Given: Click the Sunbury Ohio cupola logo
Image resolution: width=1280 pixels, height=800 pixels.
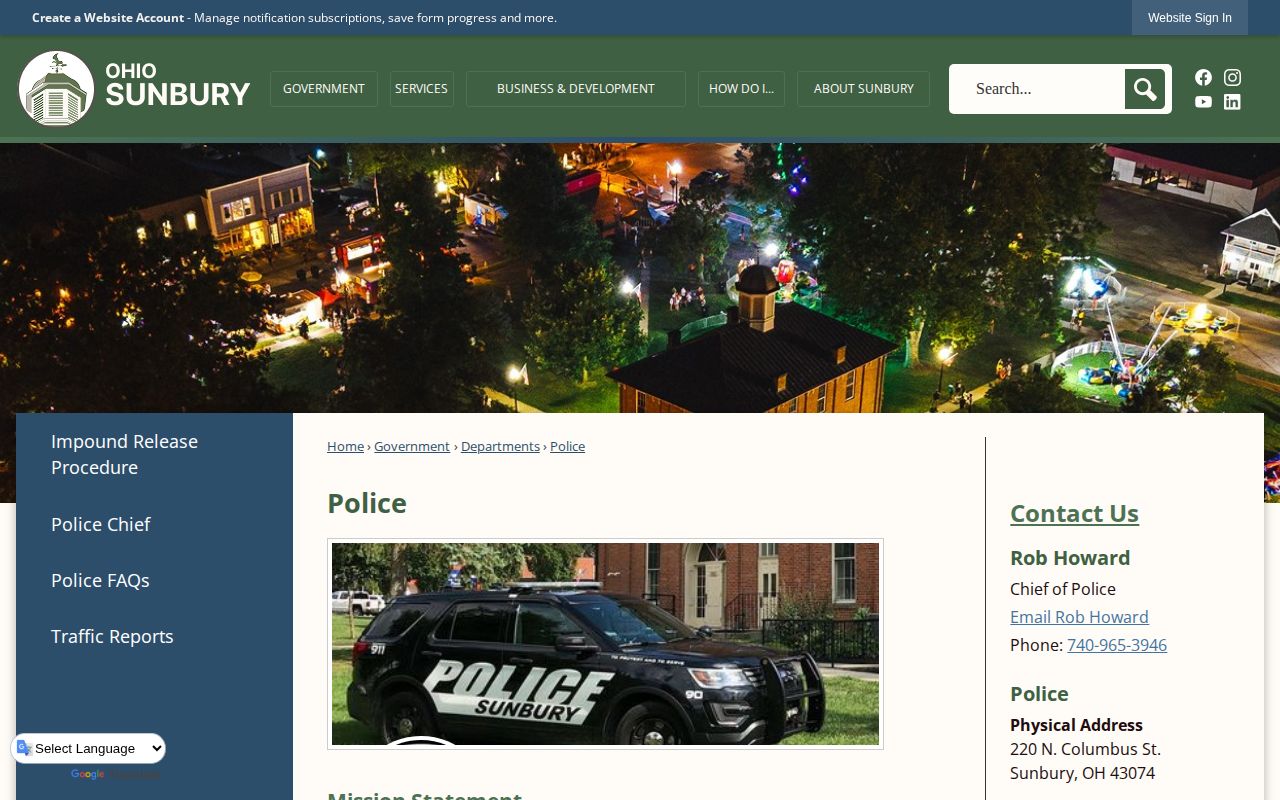Looking at the screenshot, I should coord(134,89).
